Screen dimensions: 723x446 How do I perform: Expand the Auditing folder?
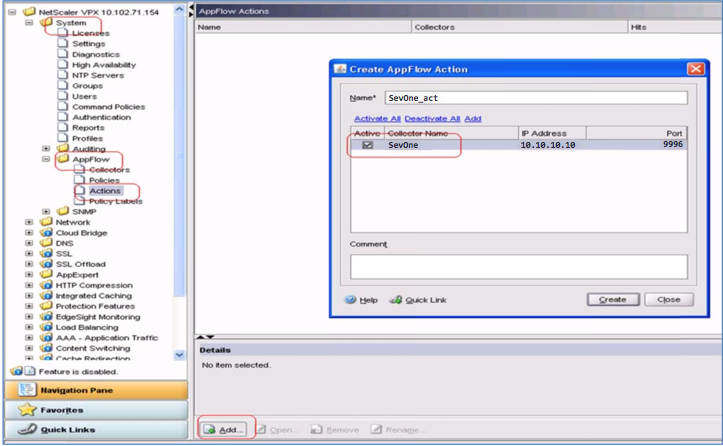(46, 149)
